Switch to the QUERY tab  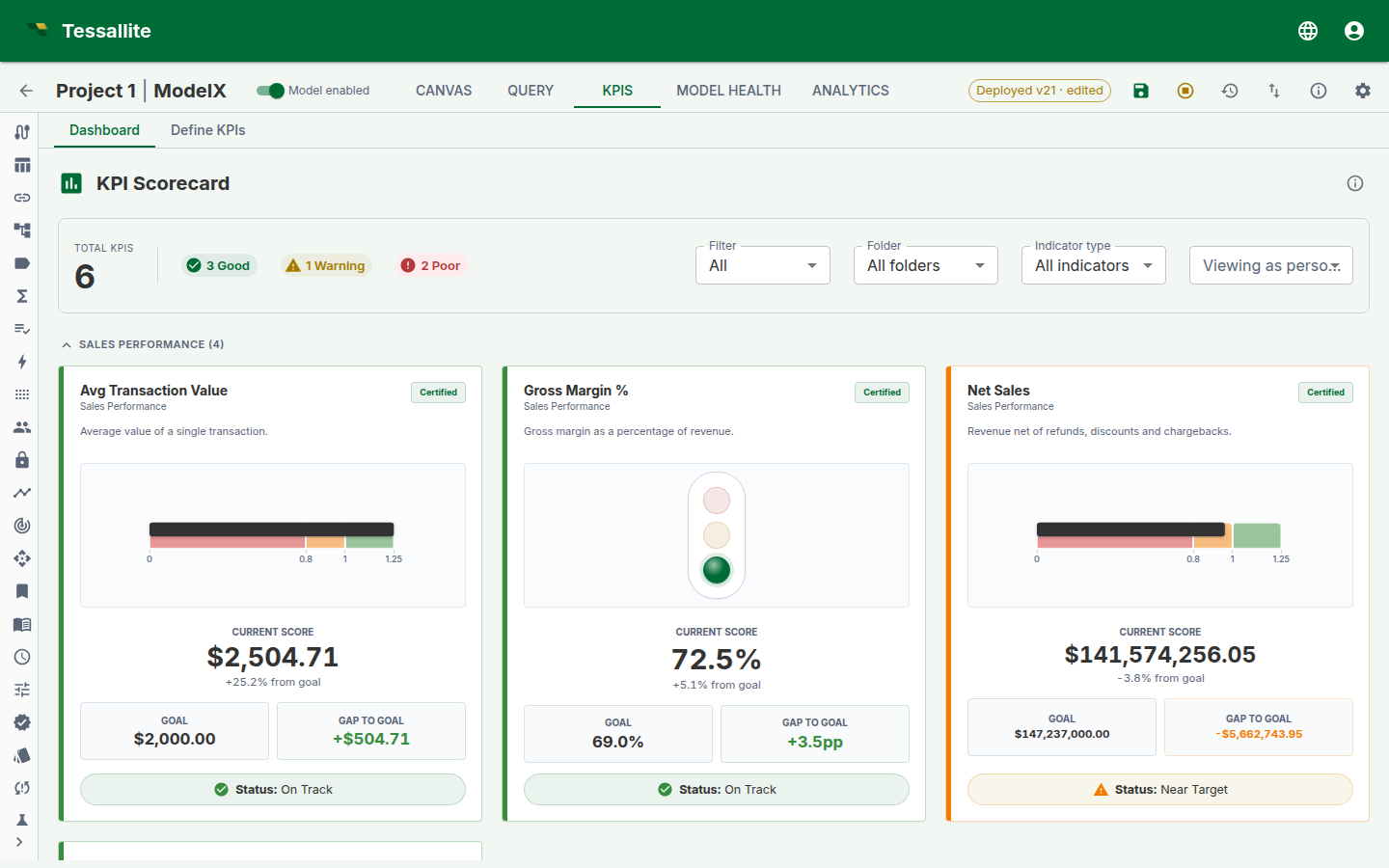tap(531, 91)
